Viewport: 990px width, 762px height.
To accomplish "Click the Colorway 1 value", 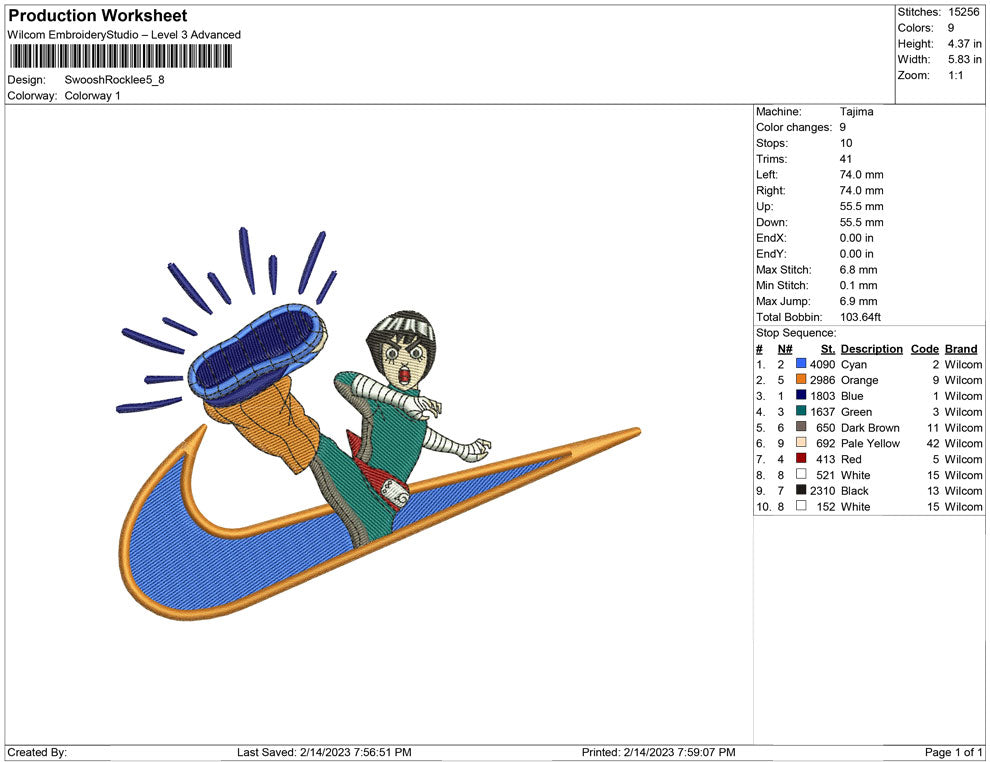I will (x=92, y=95).
